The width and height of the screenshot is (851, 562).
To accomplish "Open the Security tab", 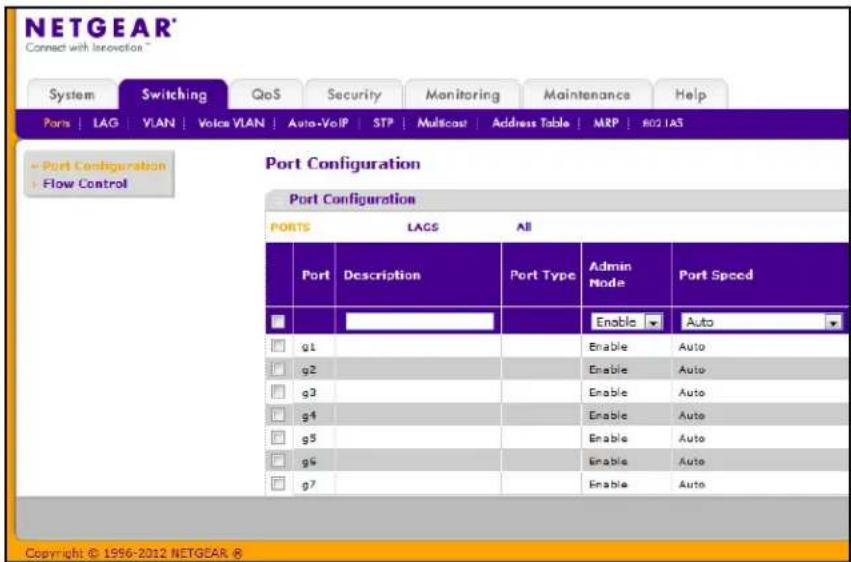I will click(354, 94).
